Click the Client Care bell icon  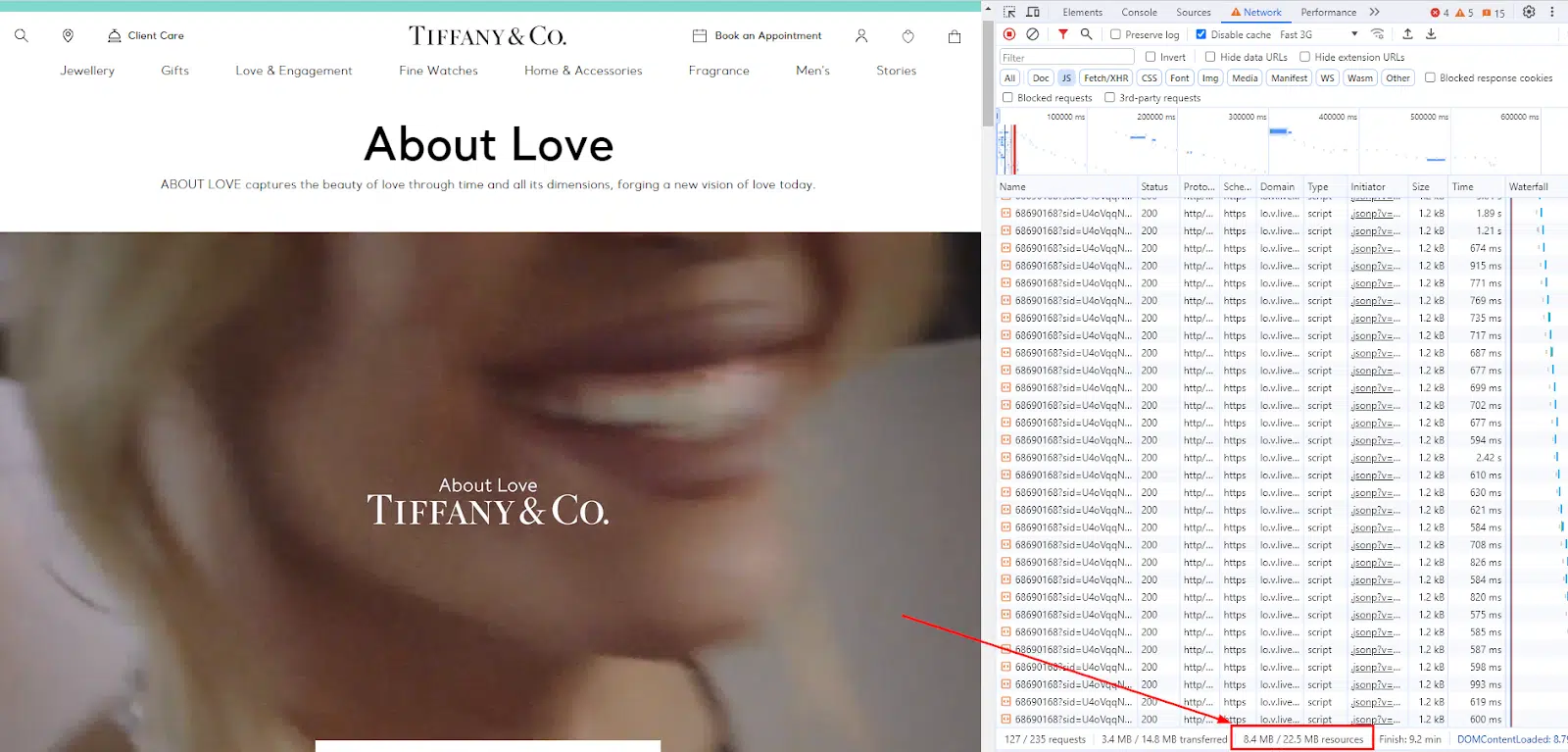115,35
